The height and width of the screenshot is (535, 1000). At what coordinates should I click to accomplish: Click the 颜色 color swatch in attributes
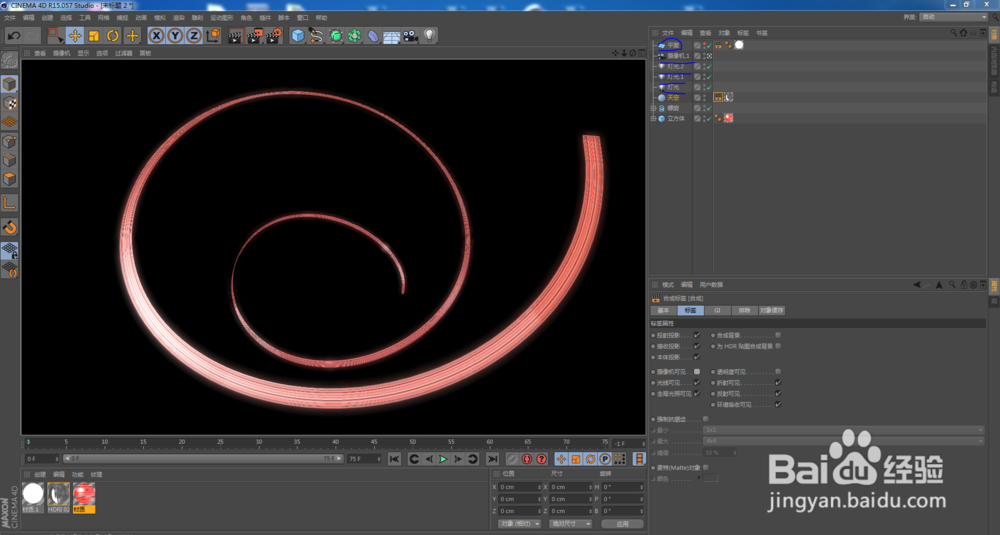coord(710,478)
